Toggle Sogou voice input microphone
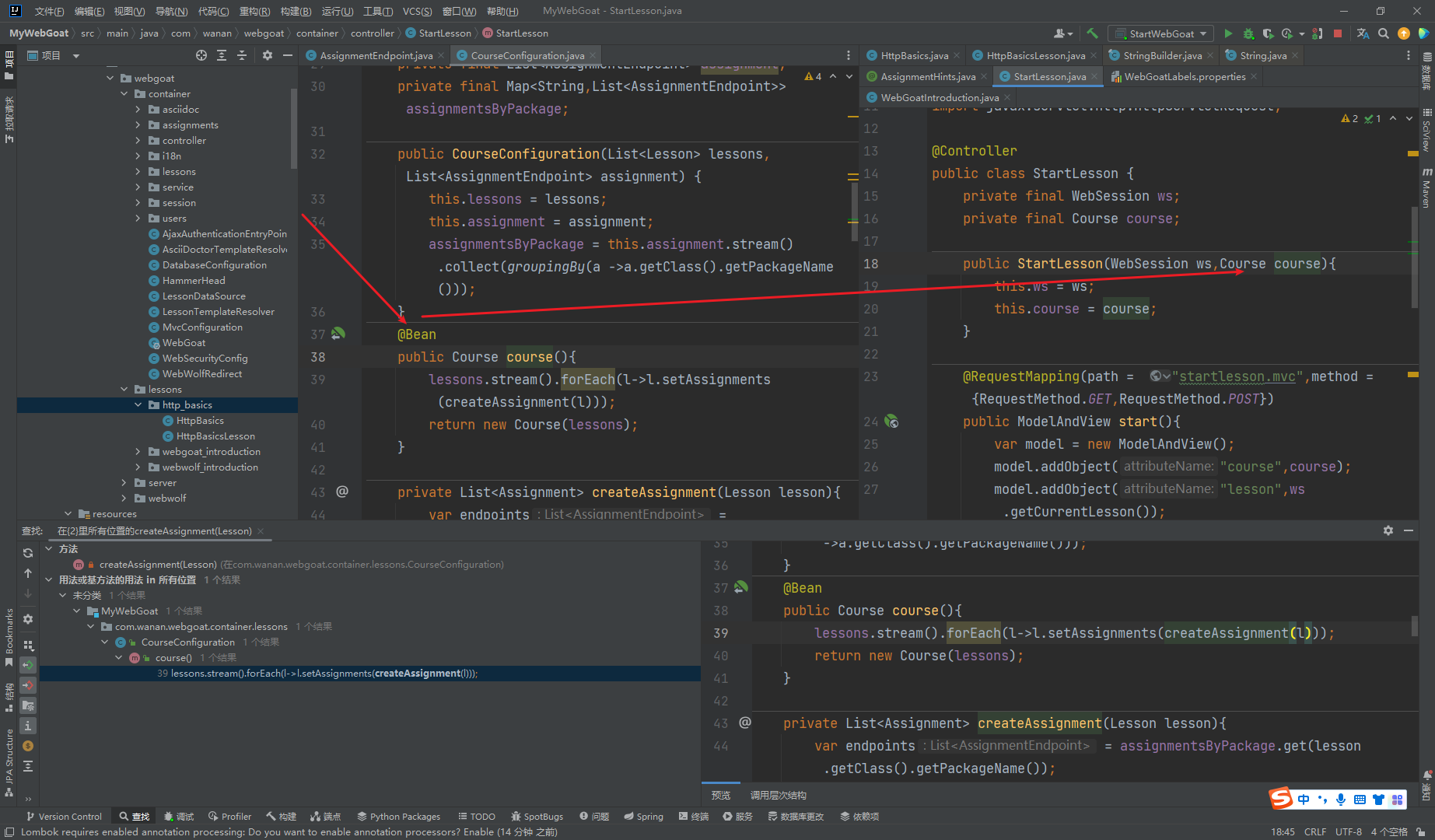 [x=1341, y=800]
